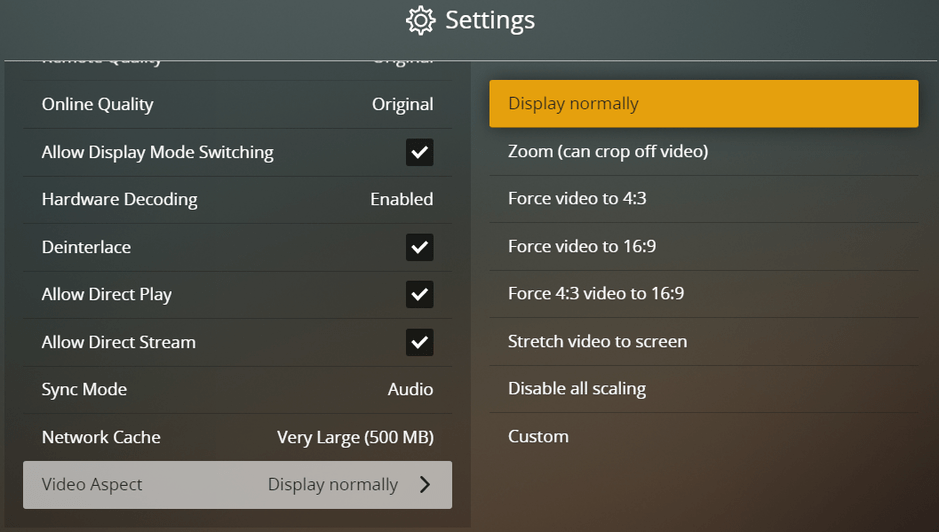939x532 pixels.
Task: Choose Zoom (can crop off video)
Action: point(608,152)
